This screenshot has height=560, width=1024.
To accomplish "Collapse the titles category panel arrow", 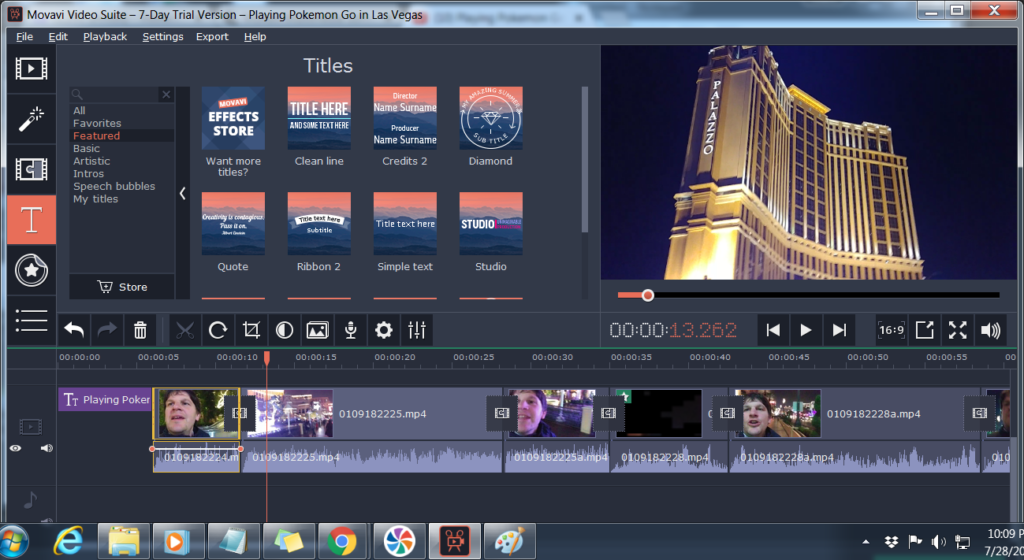I will click(182, 193).
